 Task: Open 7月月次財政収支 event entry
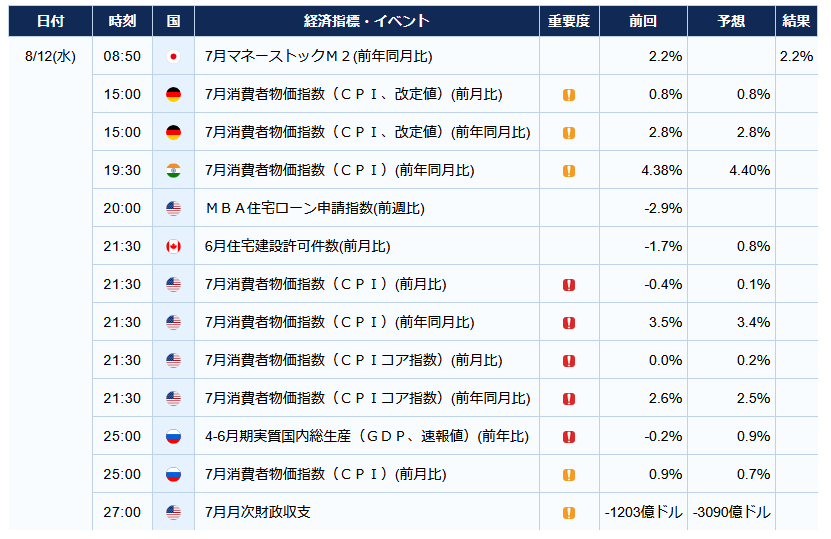pyautogui.click(x=258, y=512)
